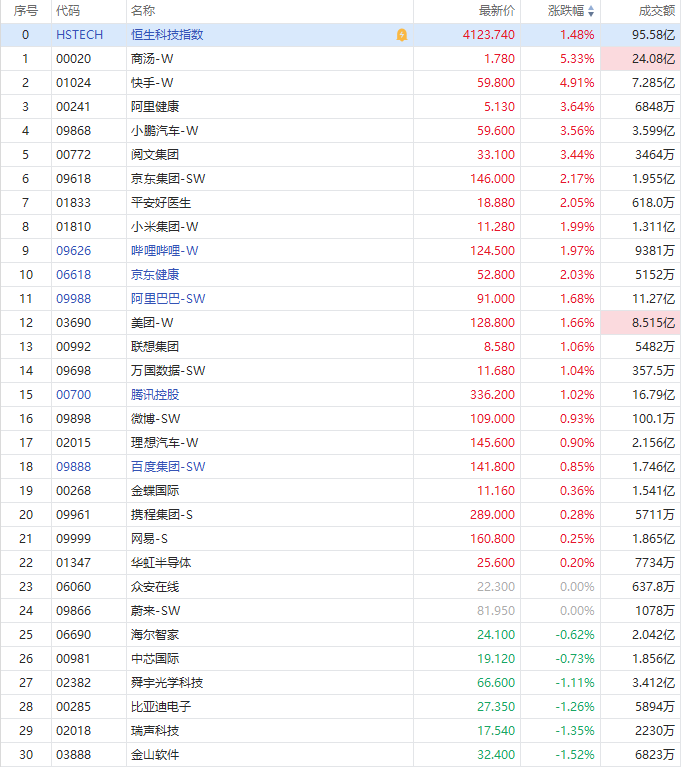Click 比亚迪电子 stock name

pyautogui.click(x=161, y=706)
